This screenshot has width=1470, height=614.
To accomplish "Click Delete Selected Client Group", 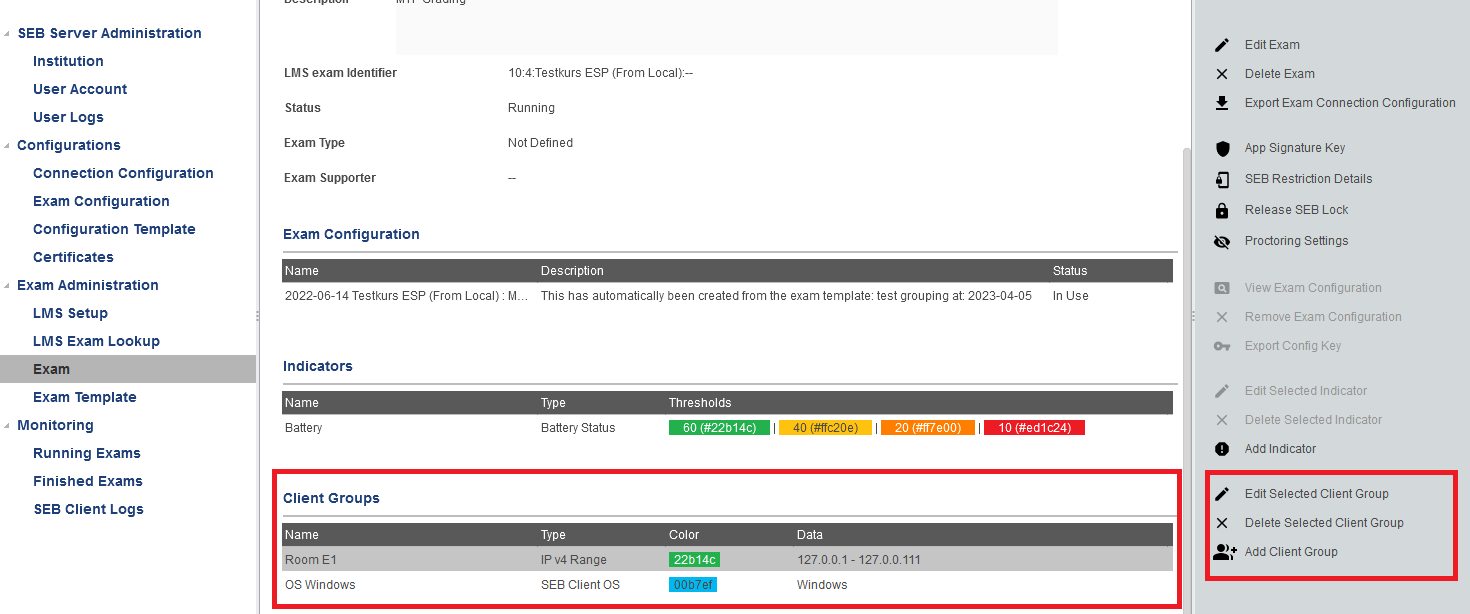I will [x=1323, y=523].
